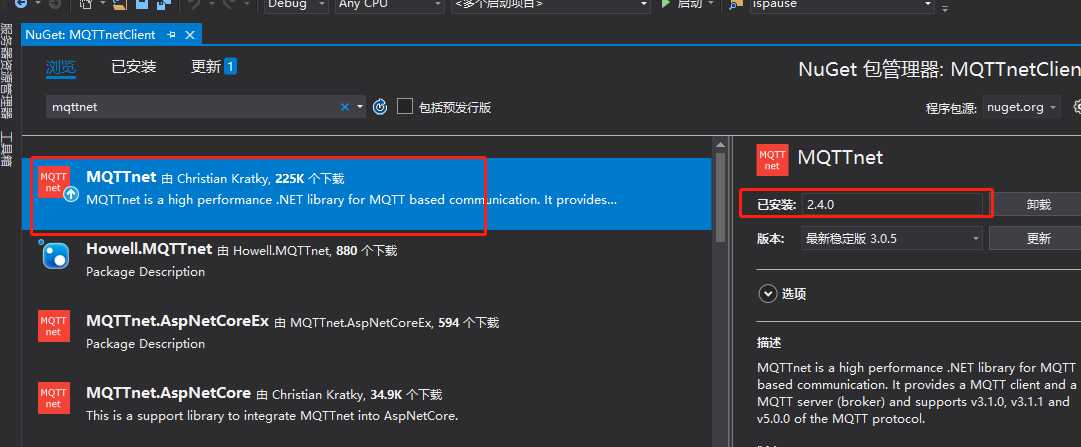Select the MQTTnet.AspNetCoreEx package
Screen dimensions: 1081x447
pos(367,338)
